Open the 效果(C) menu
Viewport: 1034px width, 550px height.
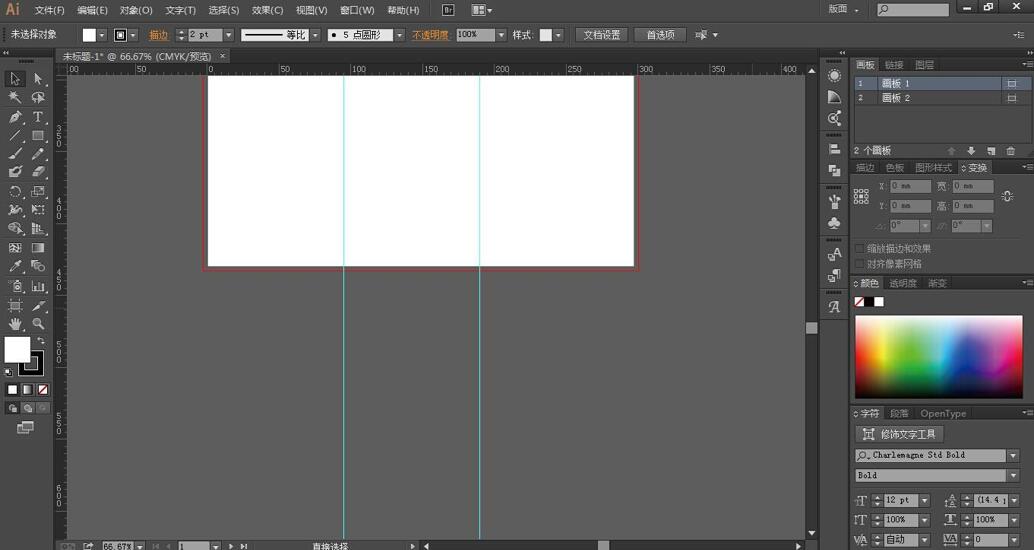coord(267,10)
